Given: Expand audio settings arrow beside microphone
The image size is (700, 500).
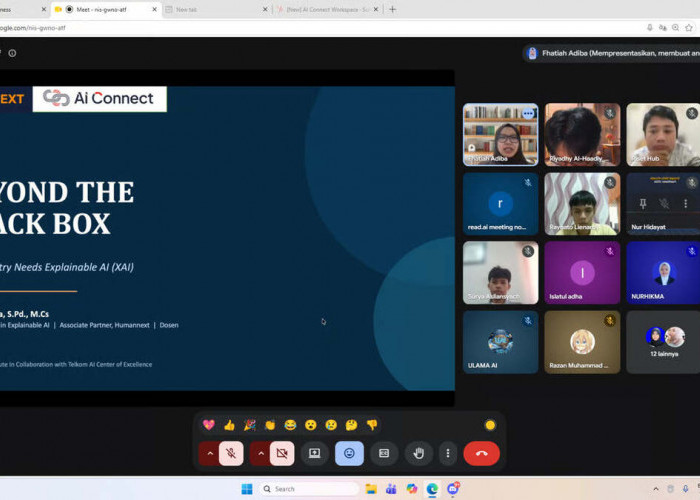Looking at the screenshot, I should (209, 454).
